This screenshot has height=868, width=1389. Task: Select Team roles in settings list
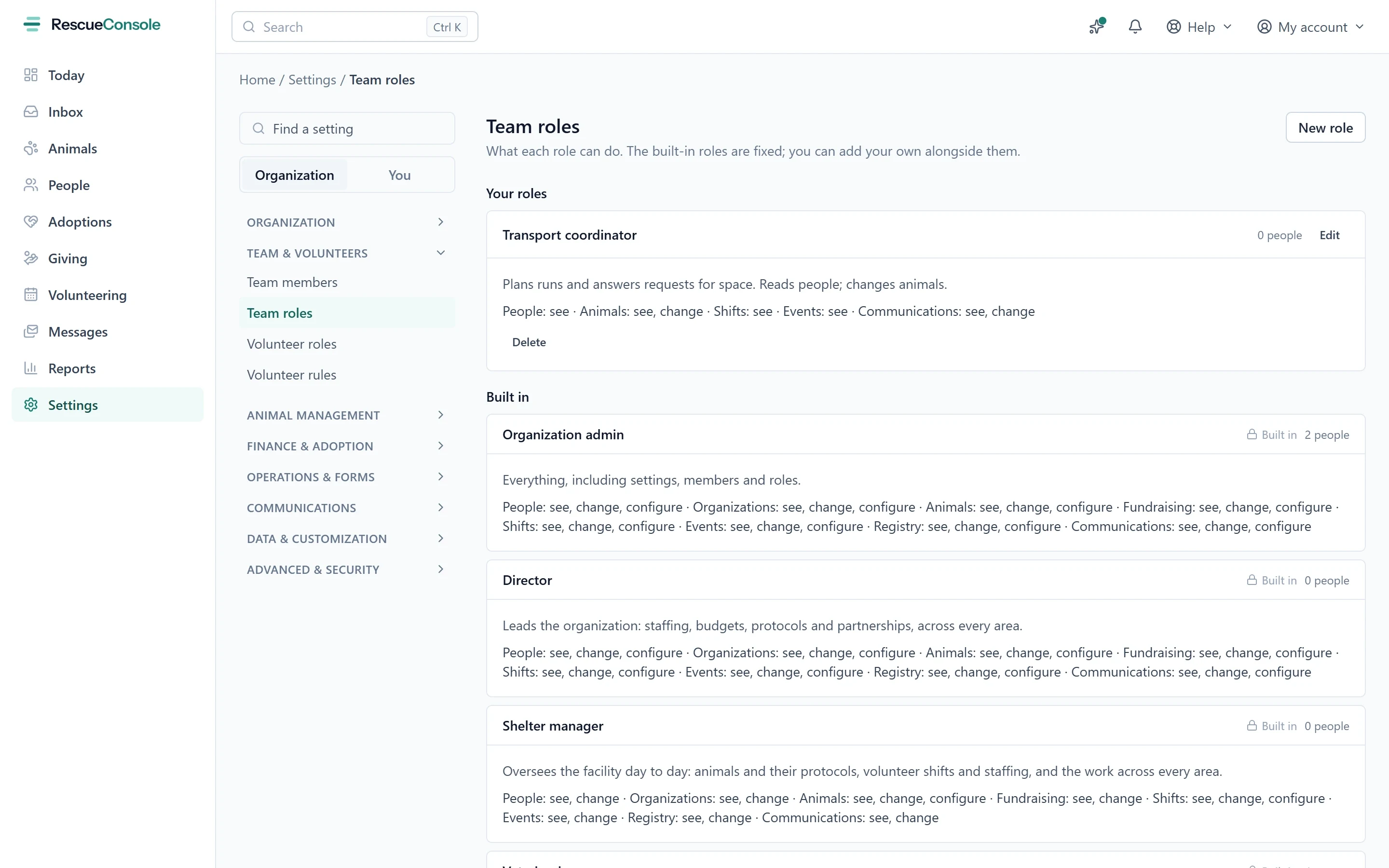pyautogui.click(x=347, y=313)
